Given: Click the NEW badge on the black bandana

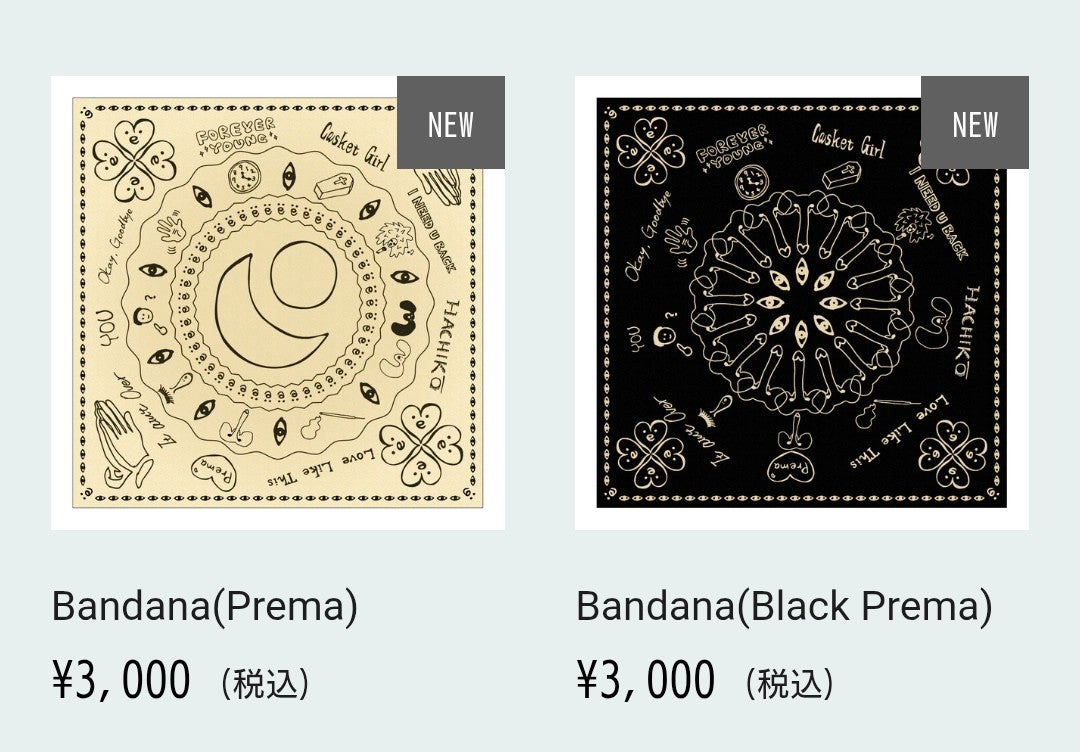Looking at the screenshot, I should pyautogui.click(x=975, y=124).
